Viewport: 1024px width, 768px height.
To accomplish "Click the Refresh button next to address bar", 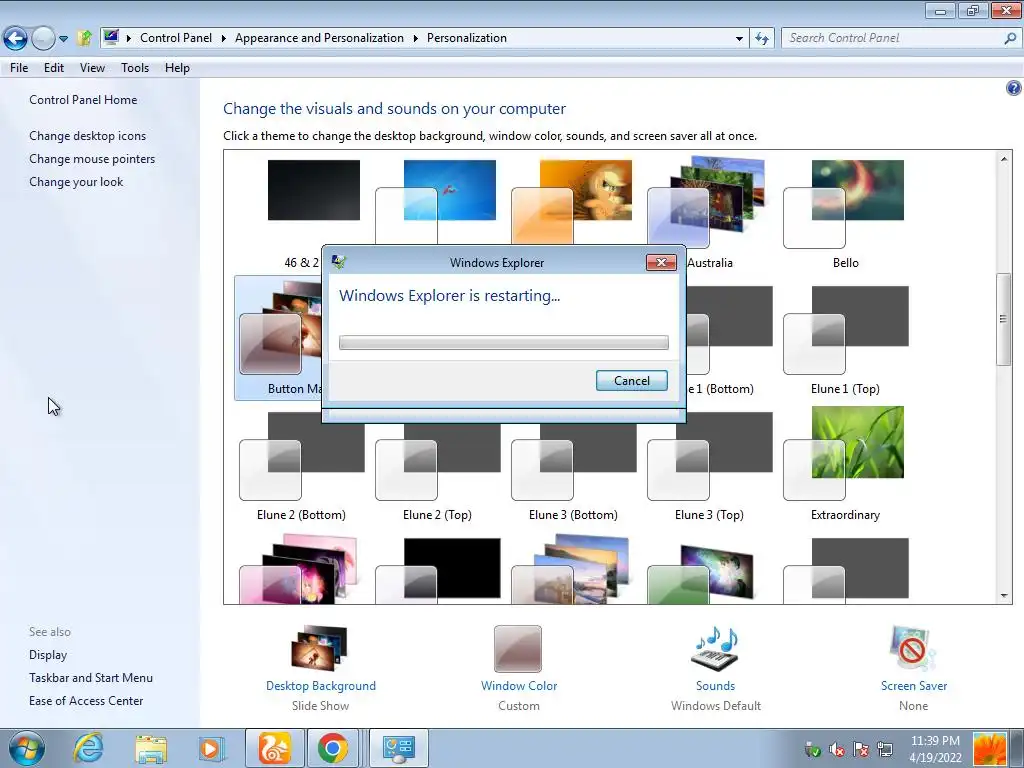I will pos(762,39).
